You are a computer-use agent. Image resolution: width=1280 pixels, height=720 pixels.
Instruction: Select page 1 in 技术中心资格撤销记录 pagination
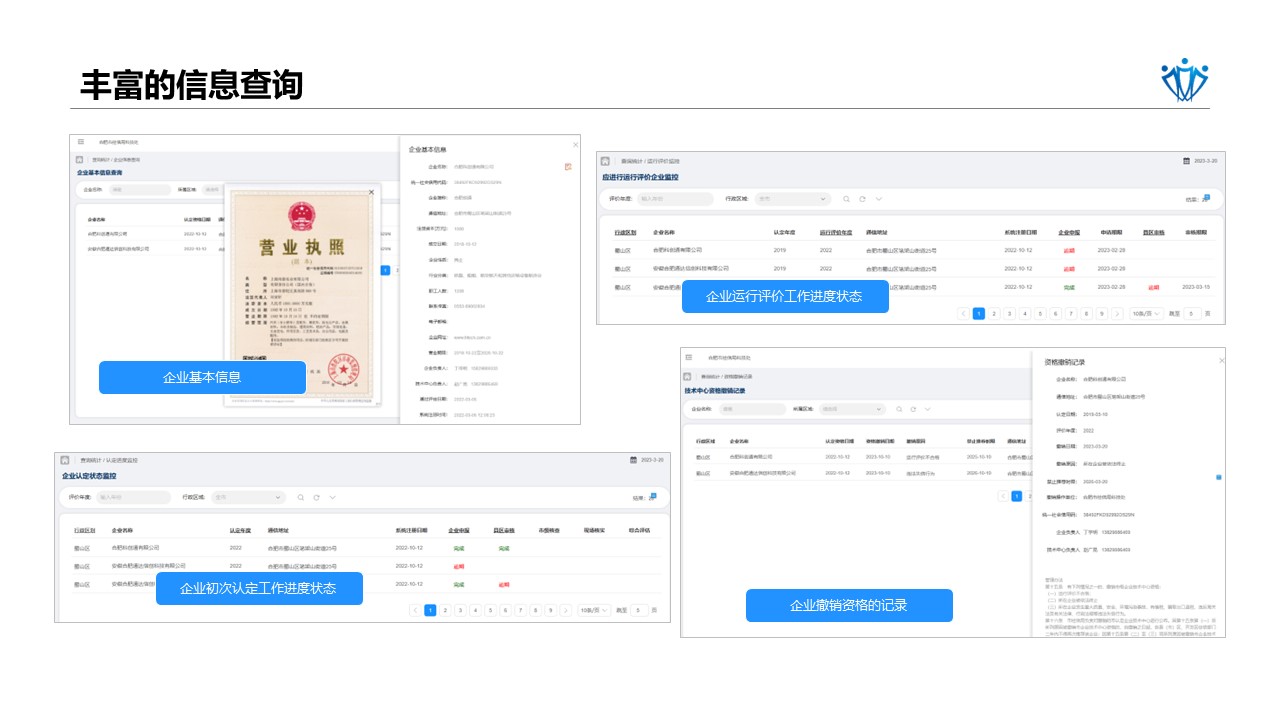click(1017, 496)
